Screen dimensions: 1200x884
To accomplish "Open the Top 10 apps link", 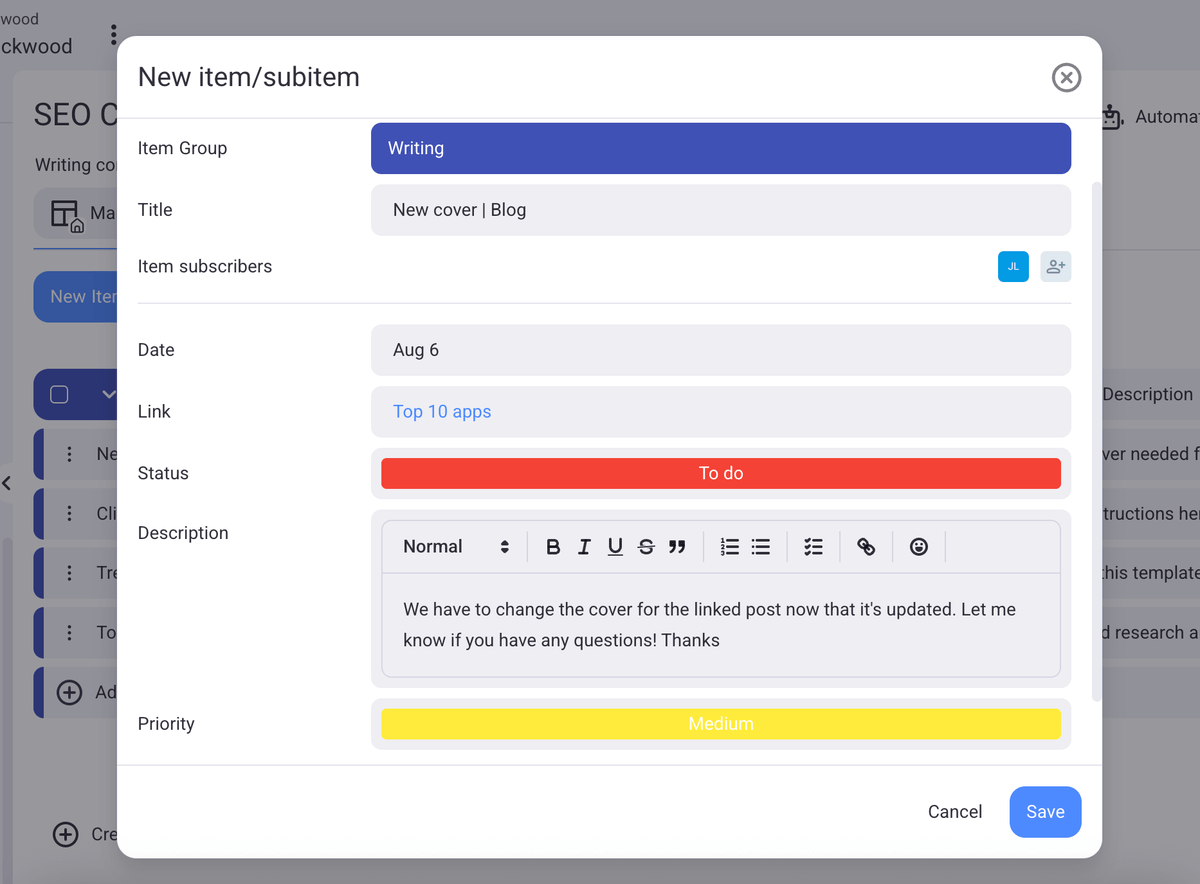I will (442, 411).
